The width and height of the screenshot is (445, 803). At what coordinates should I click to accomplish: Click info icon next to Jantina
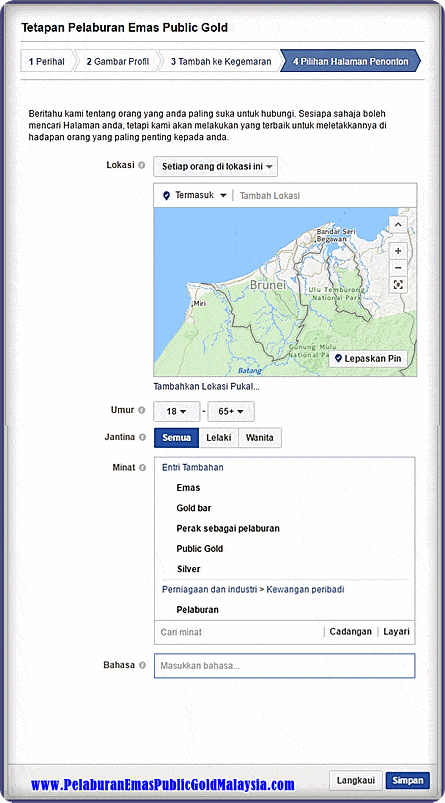coord(143,437)
